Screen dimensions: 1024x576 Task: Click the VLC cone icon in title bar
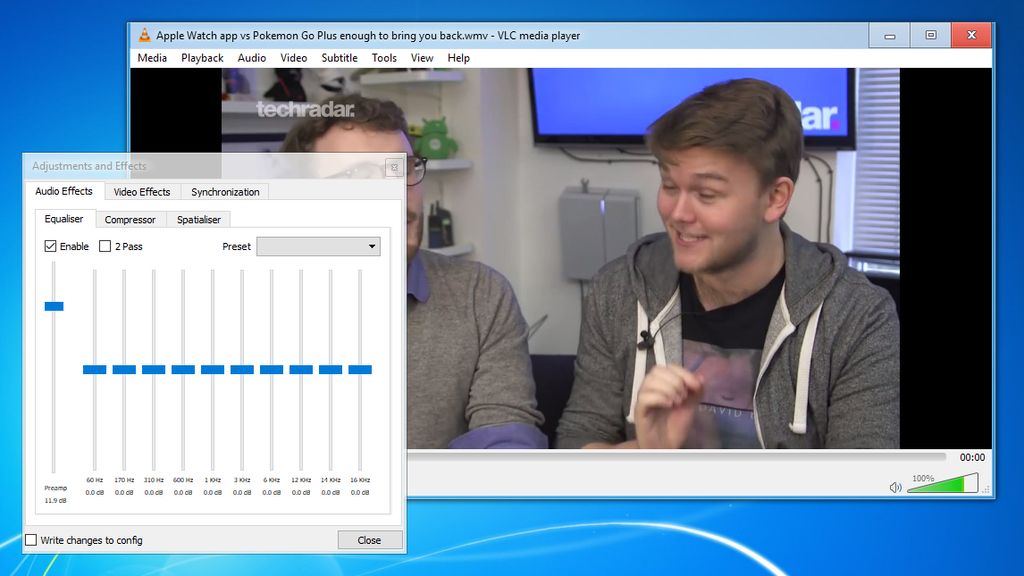click(144, 35)
